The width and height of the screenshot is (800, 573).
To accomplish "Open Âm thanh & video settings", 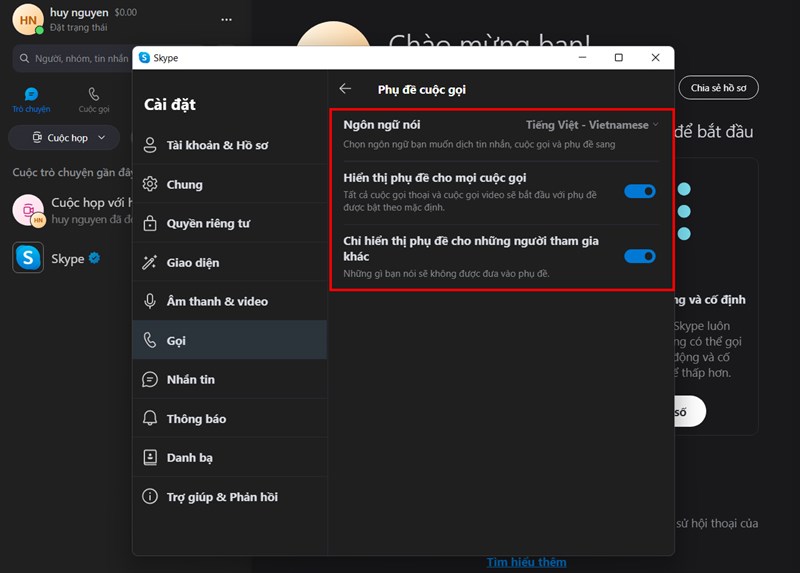I will (x=230, y=301).
